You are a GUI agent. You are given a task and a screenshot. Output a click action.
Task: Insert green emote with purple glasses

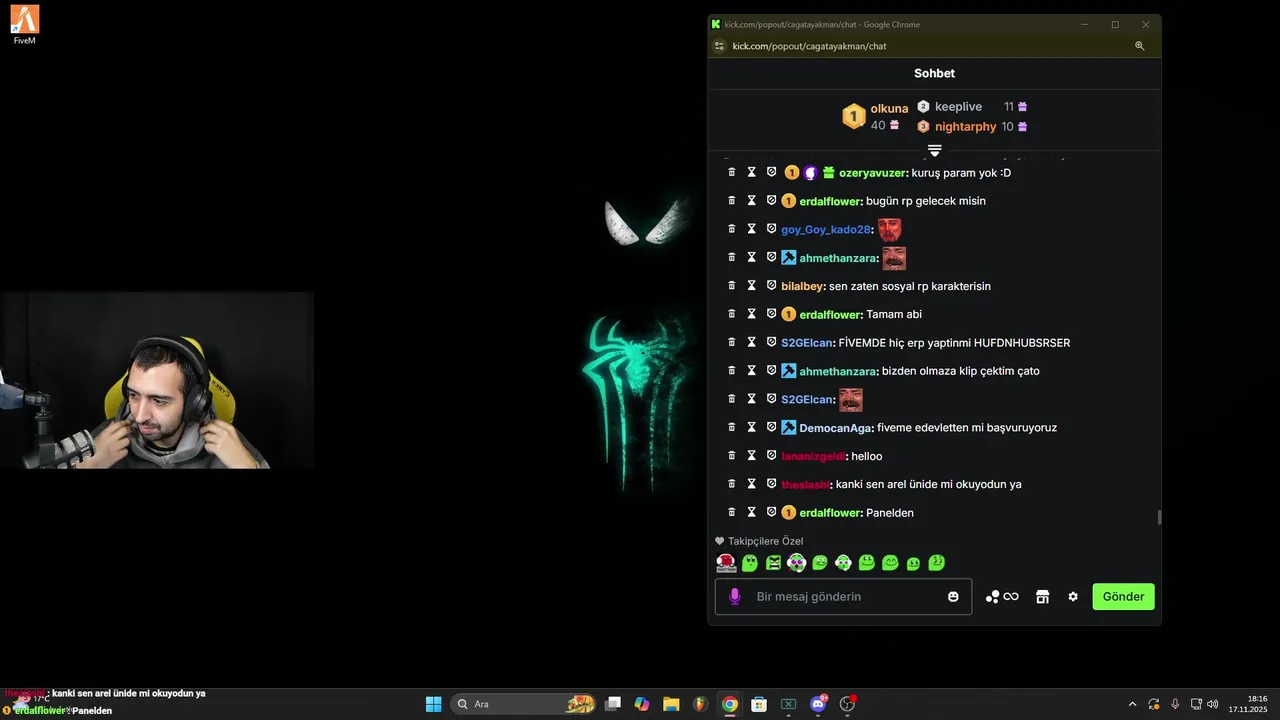click(x=796, y=563)
